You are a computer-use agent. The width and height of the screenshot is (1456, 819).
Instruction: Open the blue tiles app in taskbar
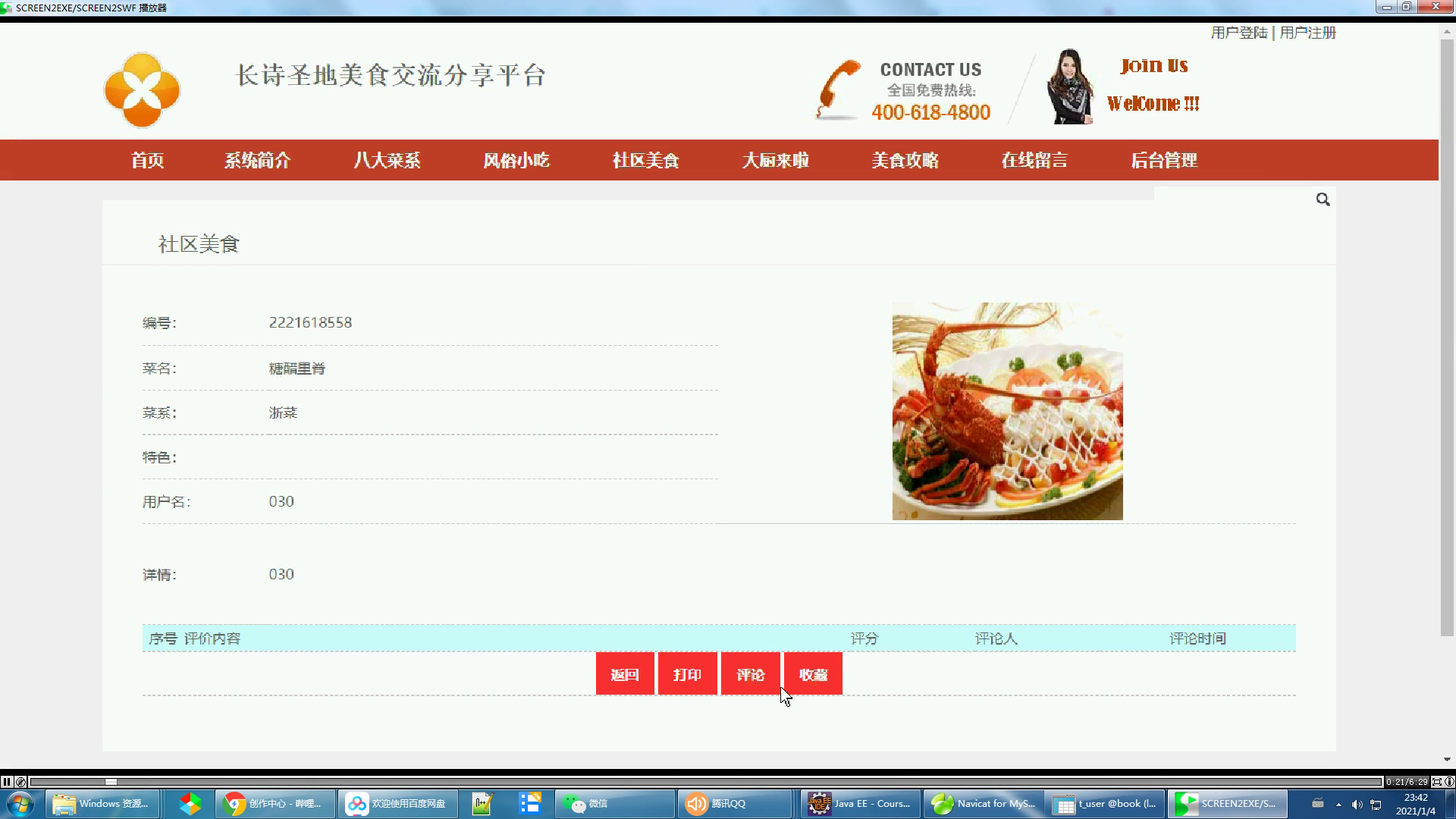(x=530, y=804)
